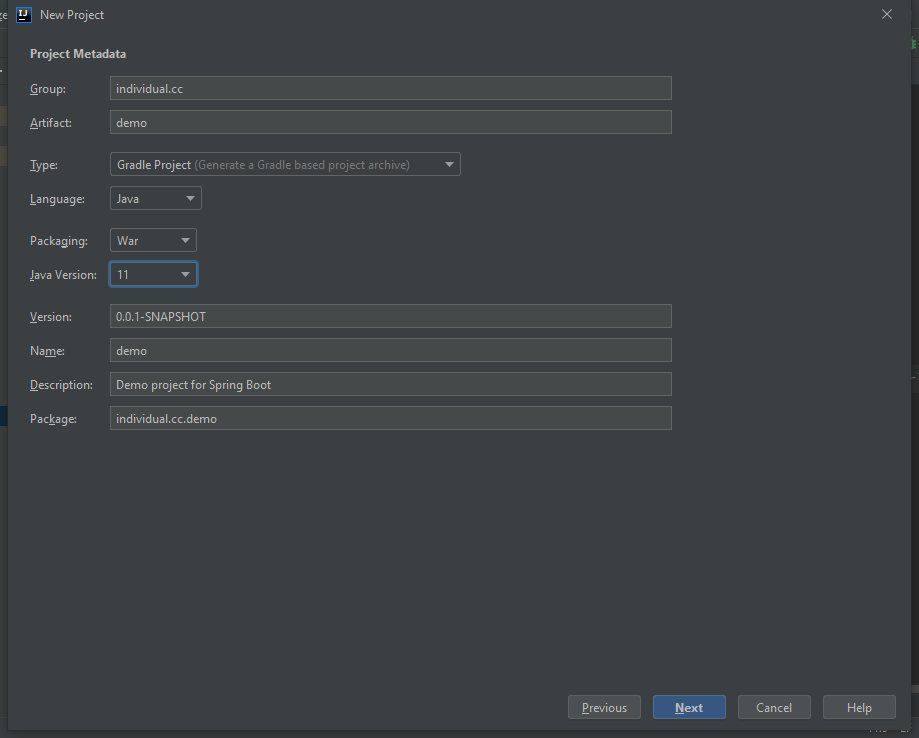Expand the Language dropdown set to Java
Viewport: 919px width, 738px height.
click(x=156, y=199)
